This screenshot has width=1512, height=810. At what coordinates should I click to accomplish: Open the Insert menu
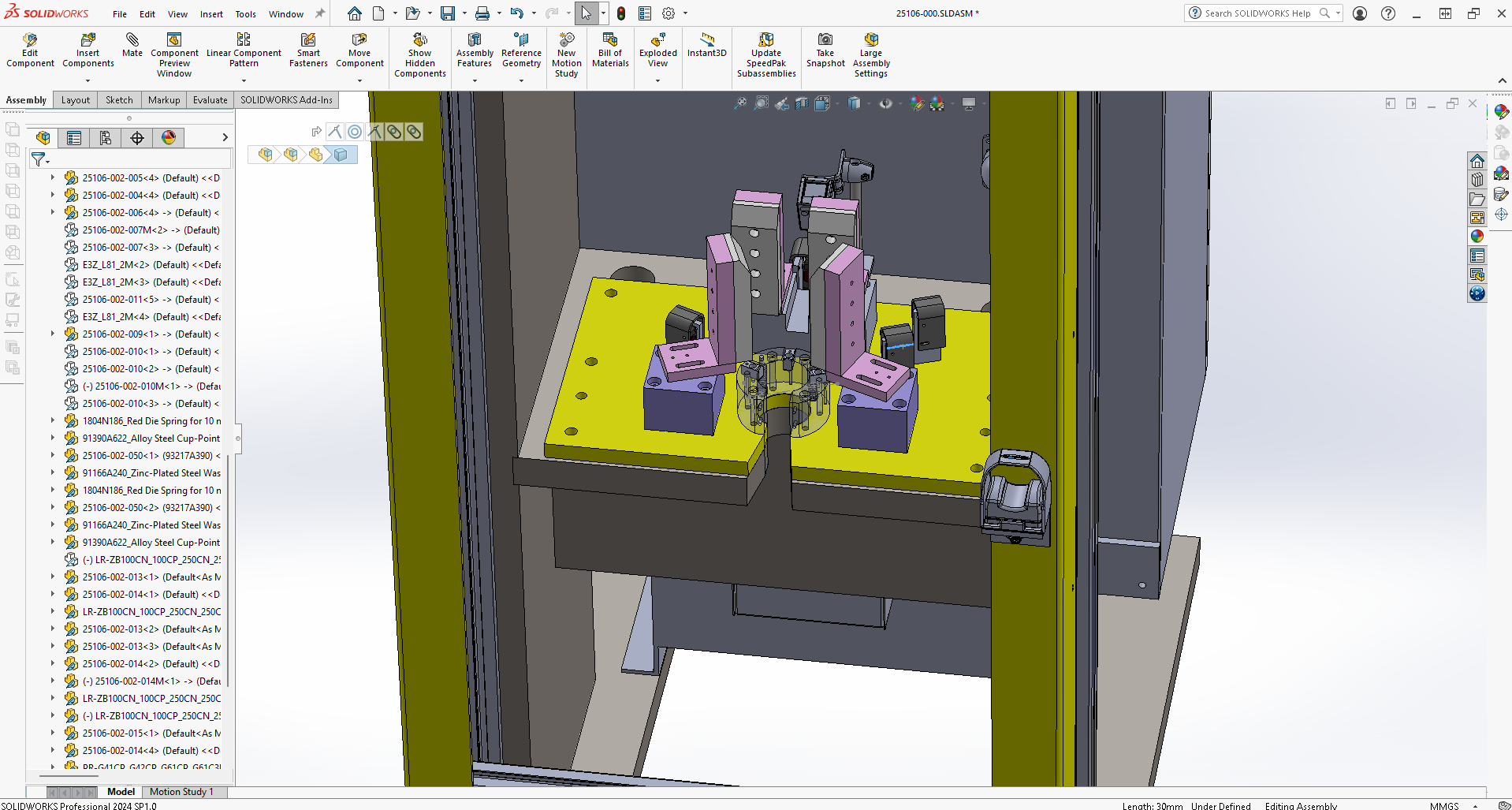(x=211, y=14)
